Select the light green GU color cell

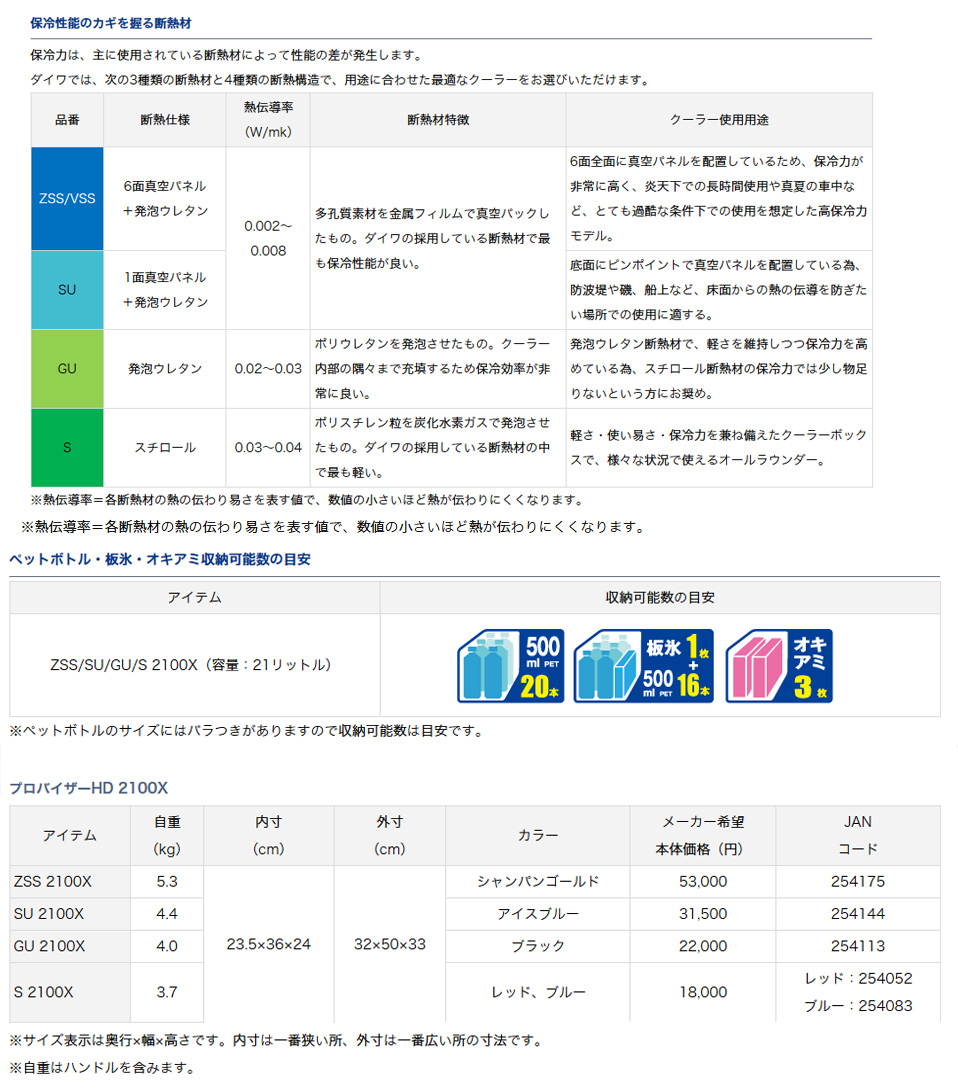67,368
